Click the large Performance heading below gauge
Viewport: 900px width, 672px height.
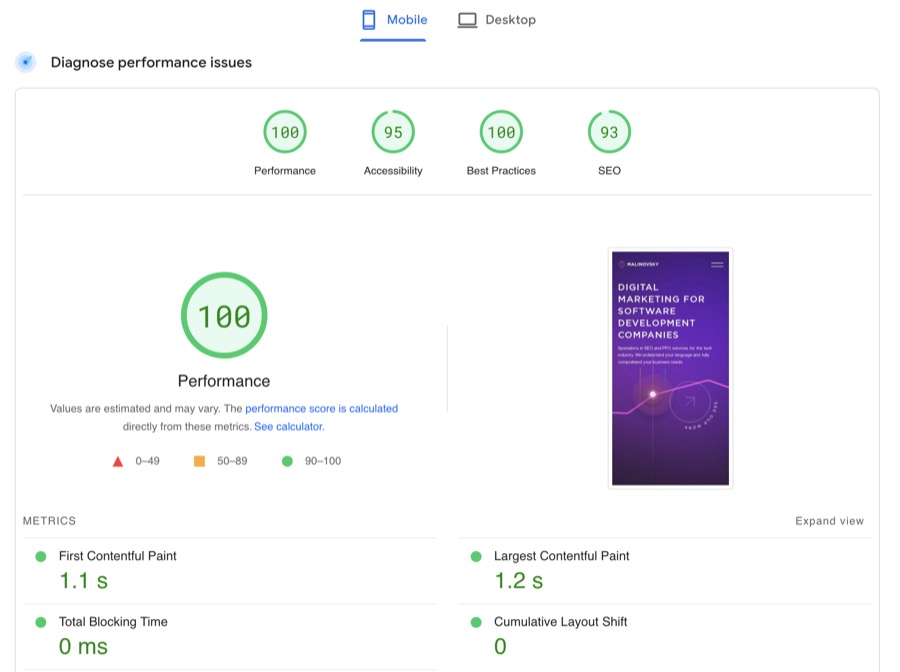click(224, 381)
